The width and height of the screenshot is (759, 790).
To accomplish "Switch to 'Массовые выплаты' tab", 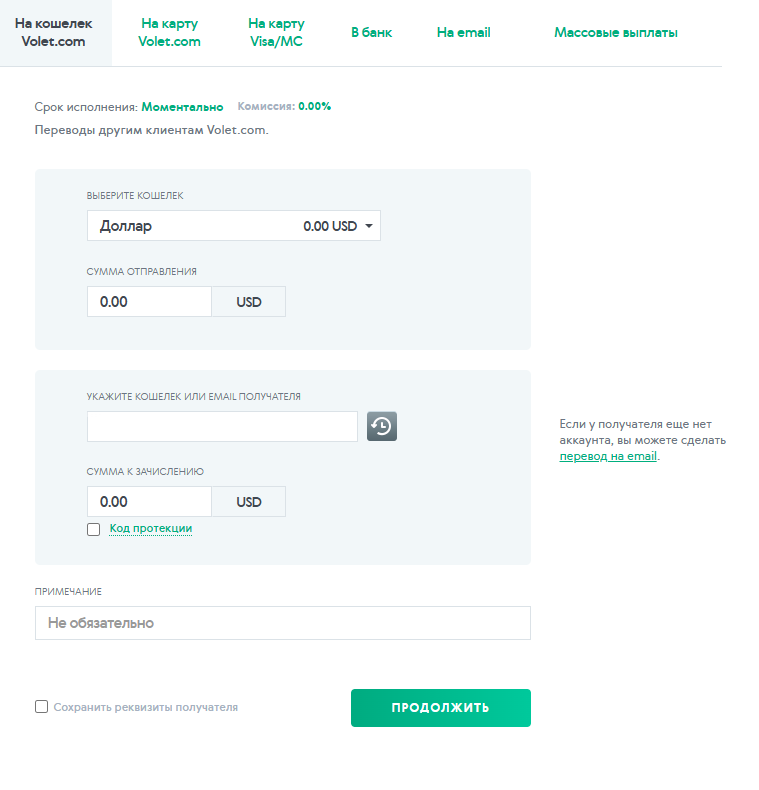I will [615, 32].
